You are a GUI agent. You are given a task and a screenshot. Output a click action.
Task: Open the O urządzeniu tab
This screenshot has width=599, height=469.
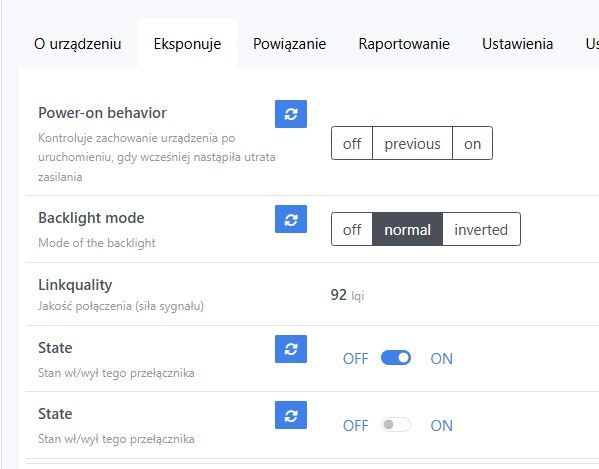pyautogui.click(x=78, y=44)
